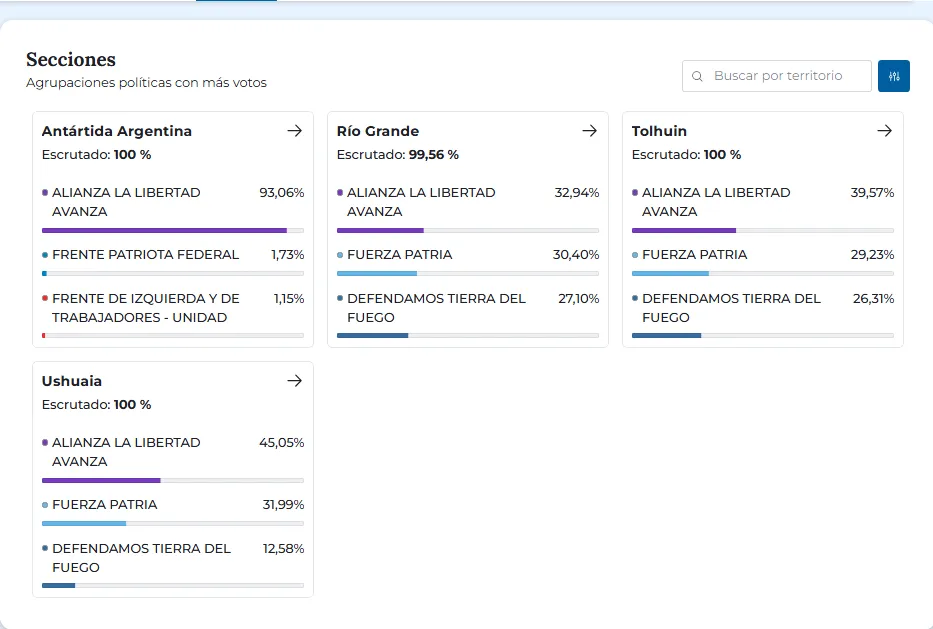Click the Tolhuin card arrow icon
The width and height of the screenshot is (933, 629).
(x=884, y=131)
